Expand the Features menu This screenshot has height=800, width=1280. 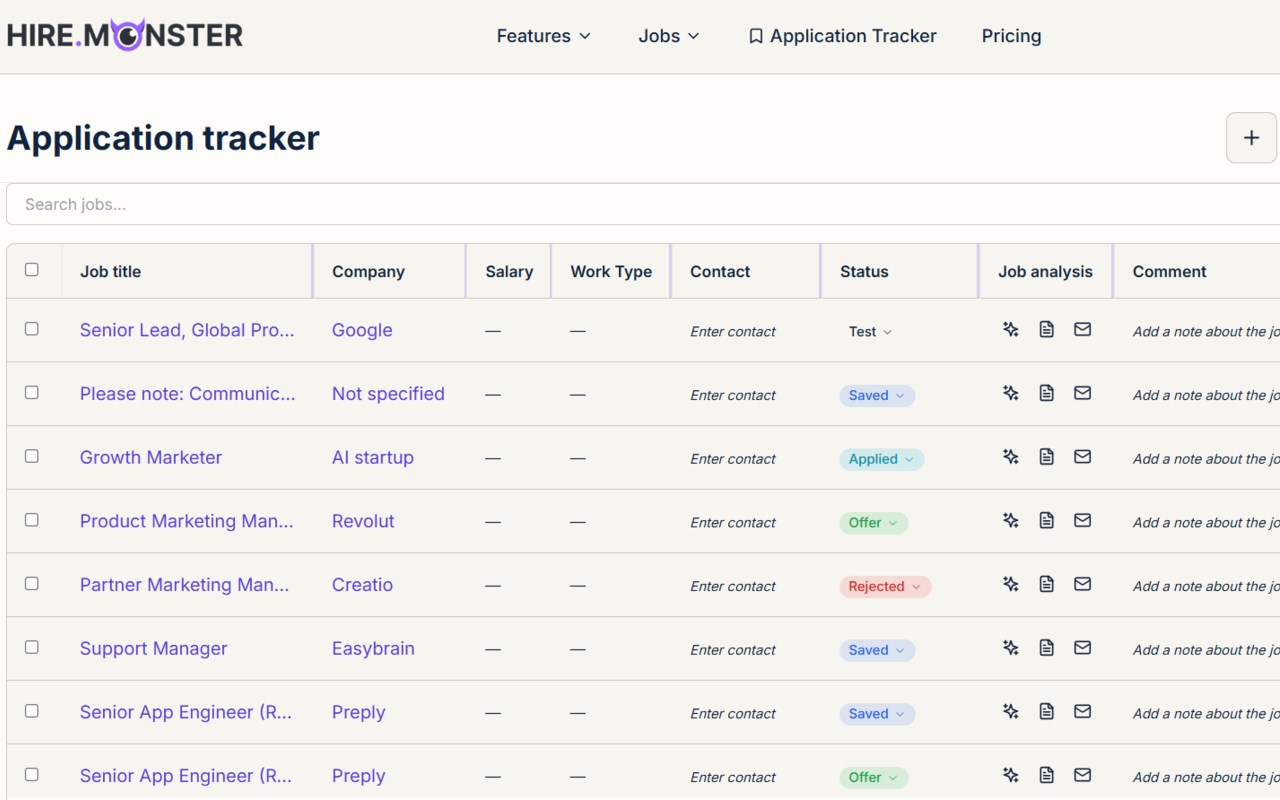click(x=544, y=36)
